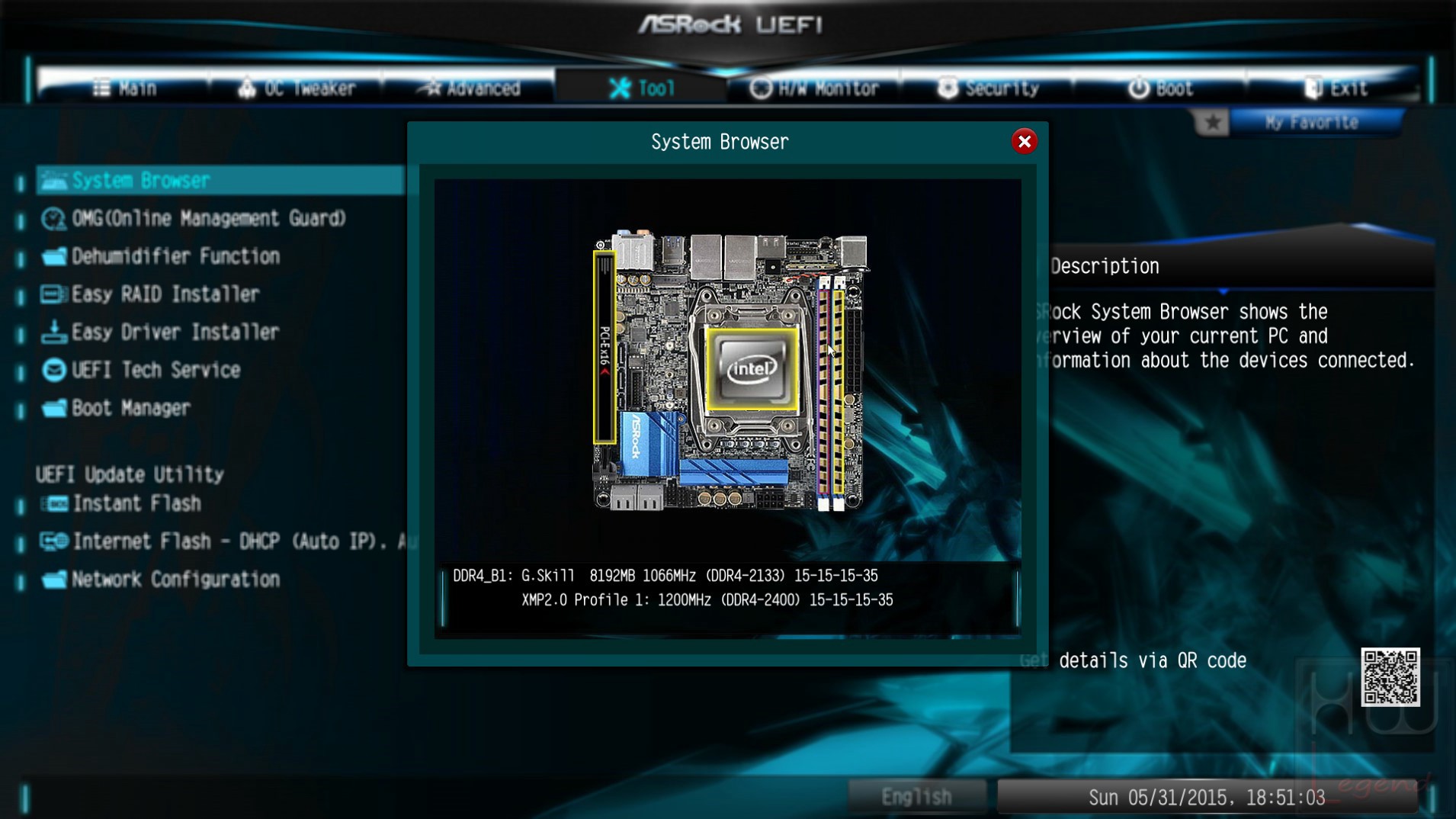Open the Exit tab
This screenshot has width=1456, height=819.
click(1333, 88)
